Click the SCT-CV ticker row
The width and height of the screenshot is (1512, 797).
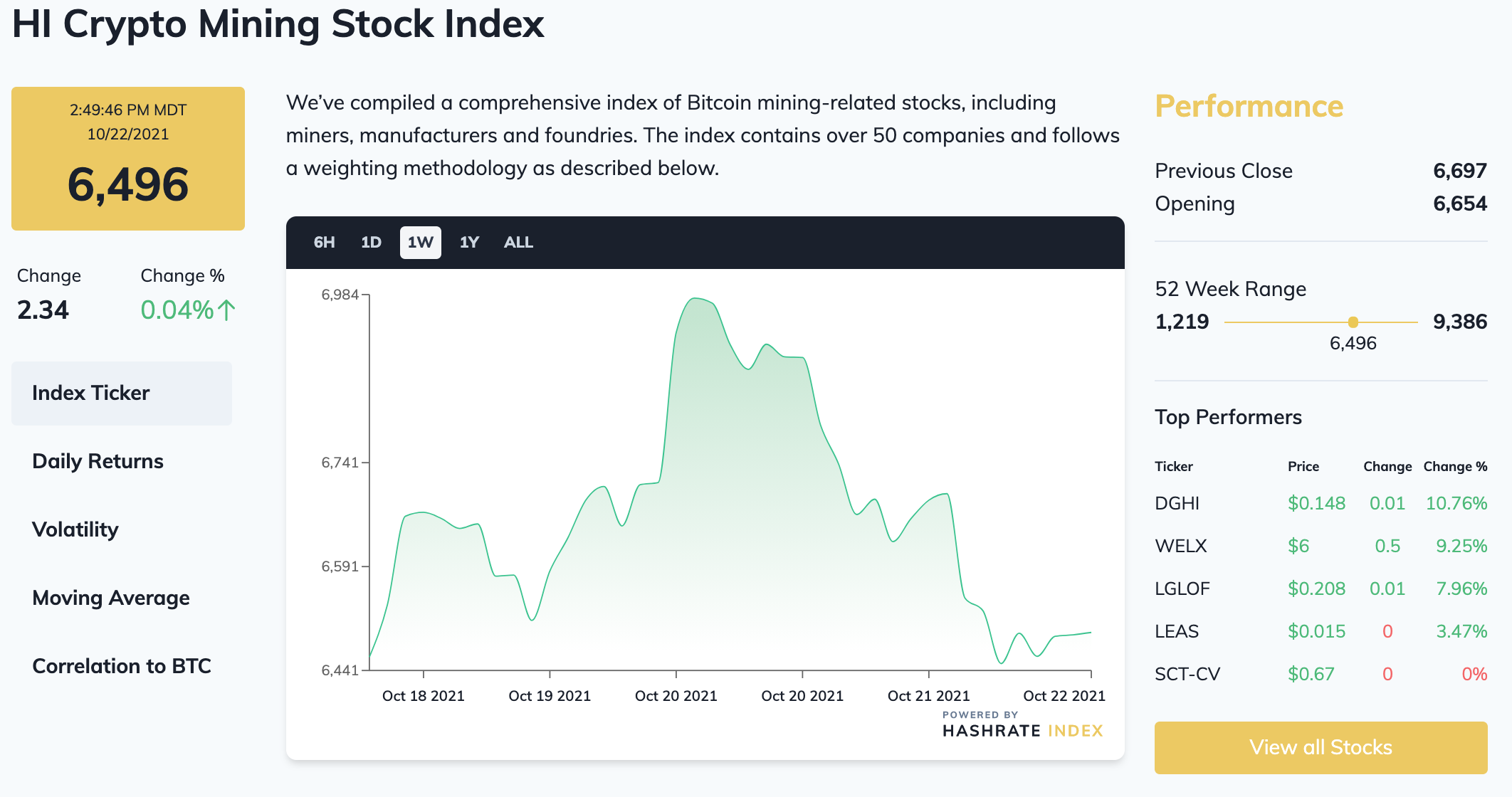(x=1321, y=675)
